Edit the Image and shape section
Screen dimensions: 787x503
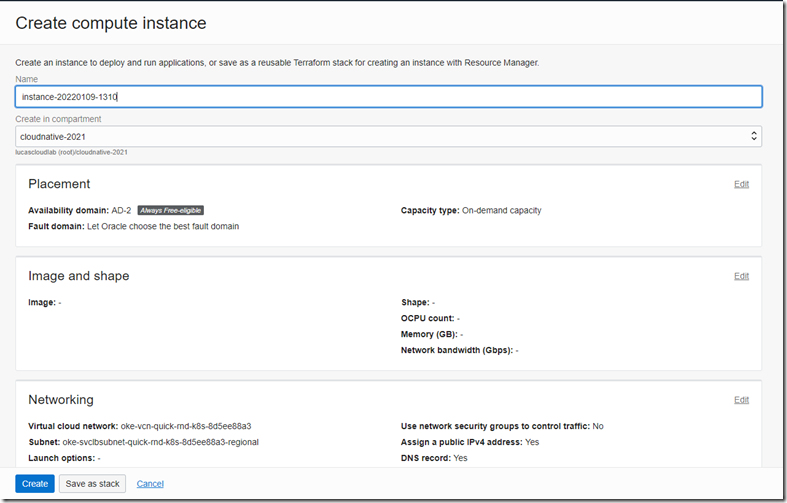740,276
